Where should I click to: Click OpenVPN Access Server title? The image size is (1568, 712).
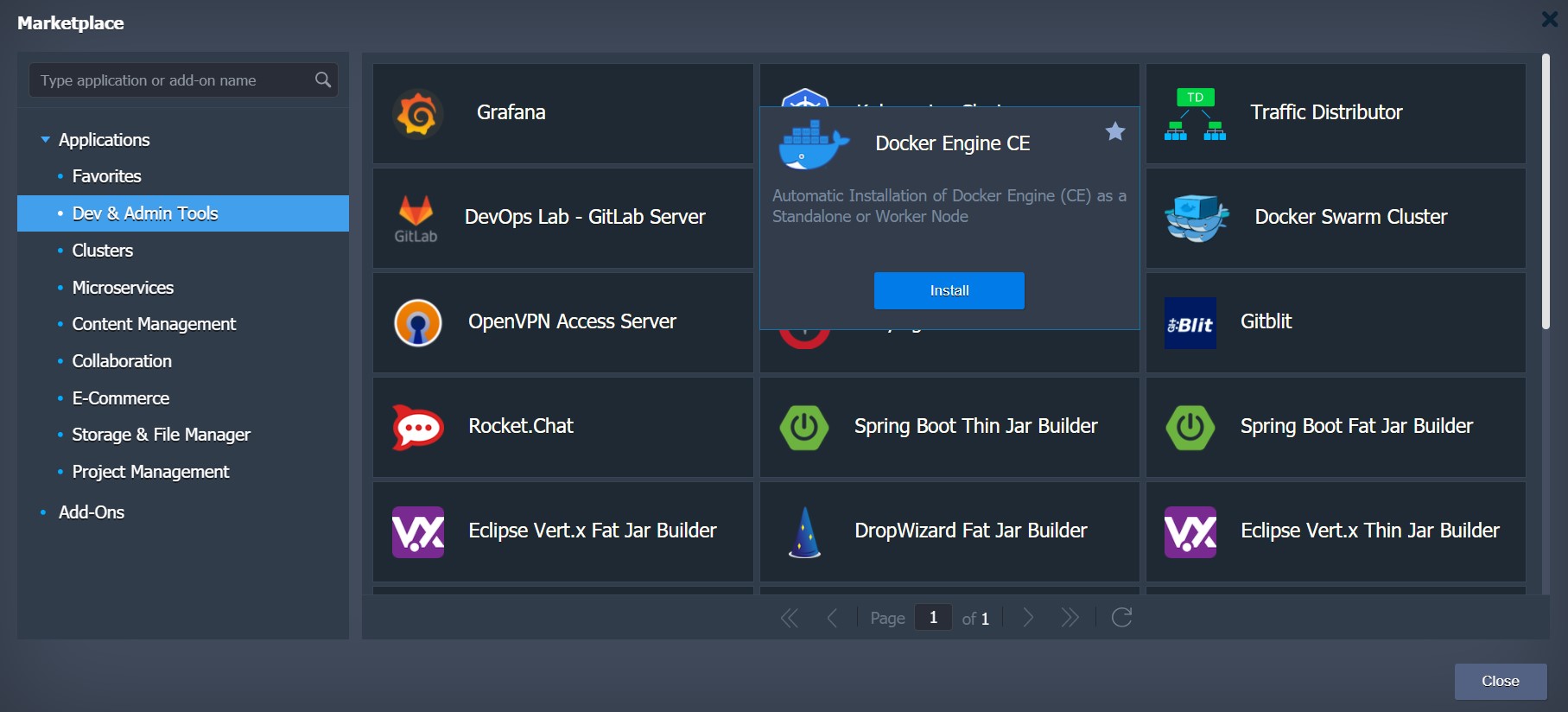pos(572,321)
